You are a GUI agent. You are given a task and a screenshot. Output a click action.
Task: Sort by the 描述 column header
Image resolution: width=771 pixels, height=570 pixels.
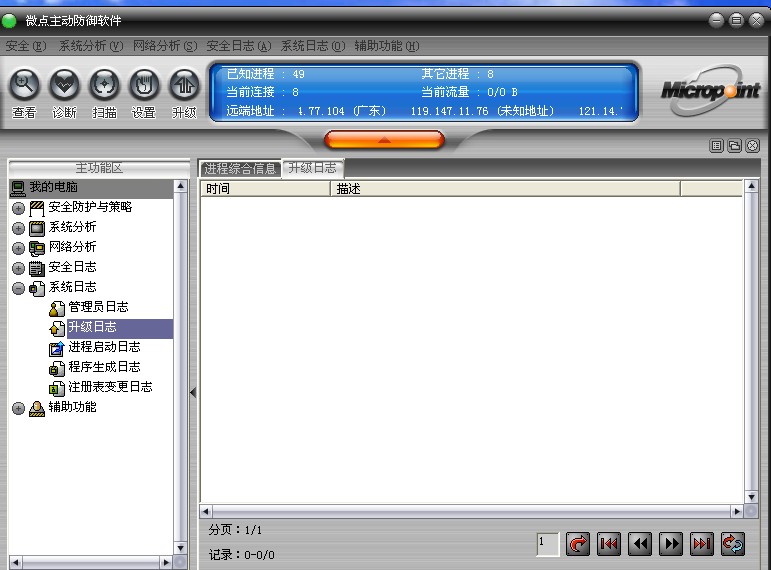point(505,189)
